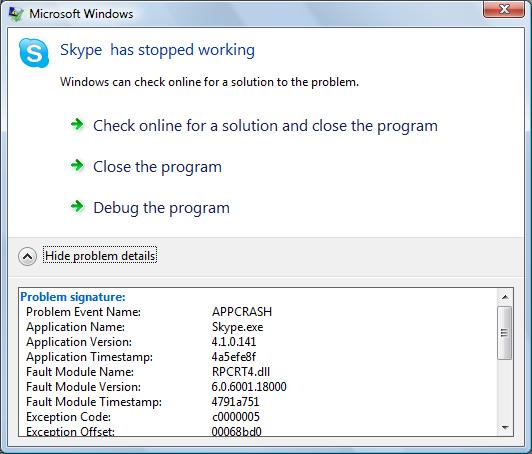Click the Problem signature heading
Viewport: 532px width, 454px height.
point(73,297)
